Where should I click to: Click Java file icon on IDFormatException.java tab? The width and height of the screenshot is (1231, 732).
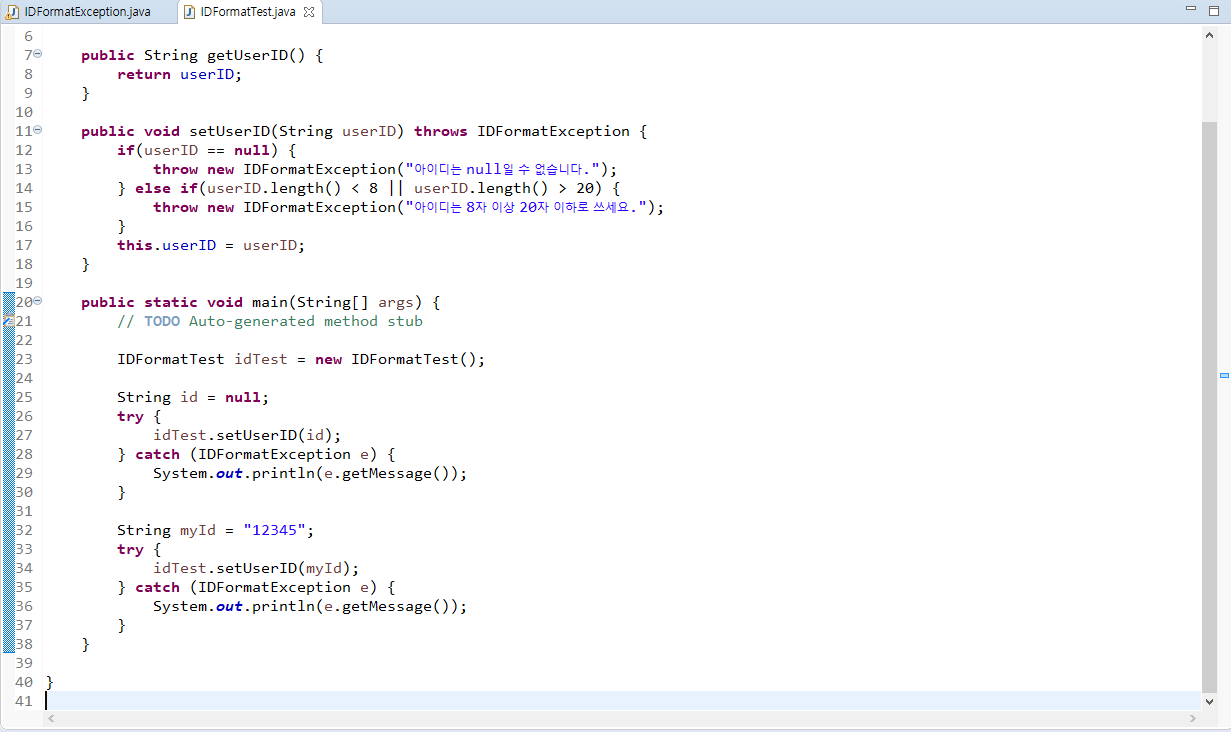pyautogui.click(x=13, y=12)
